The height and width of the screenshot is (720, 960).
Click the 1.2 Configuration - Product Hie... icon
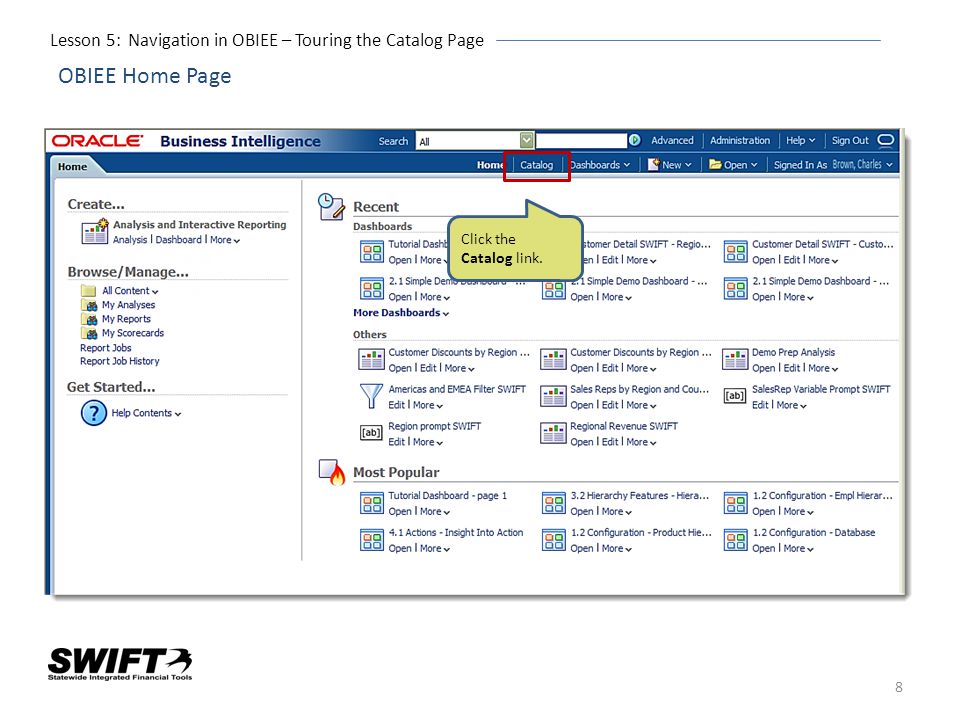click(553, 540)
